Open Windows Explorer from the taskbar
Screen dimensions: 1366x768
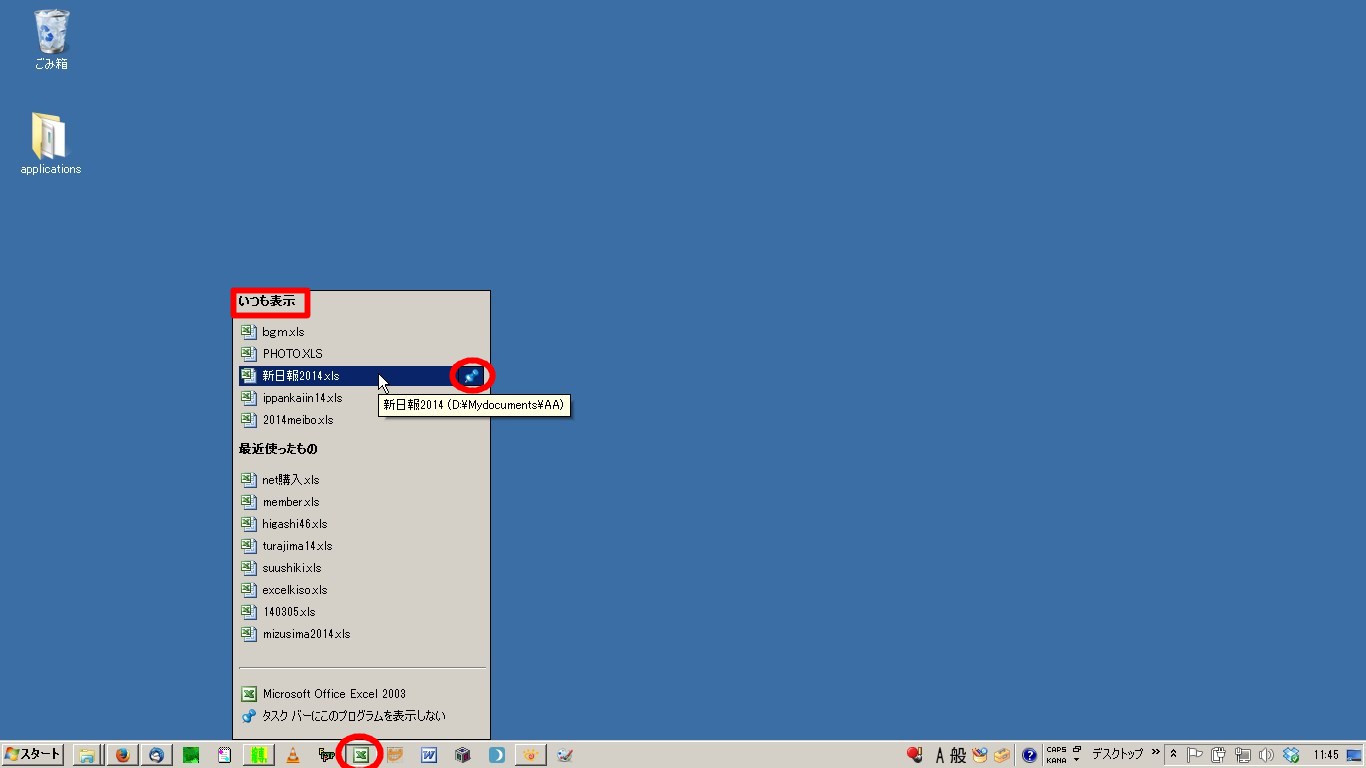tap(88, 755)
